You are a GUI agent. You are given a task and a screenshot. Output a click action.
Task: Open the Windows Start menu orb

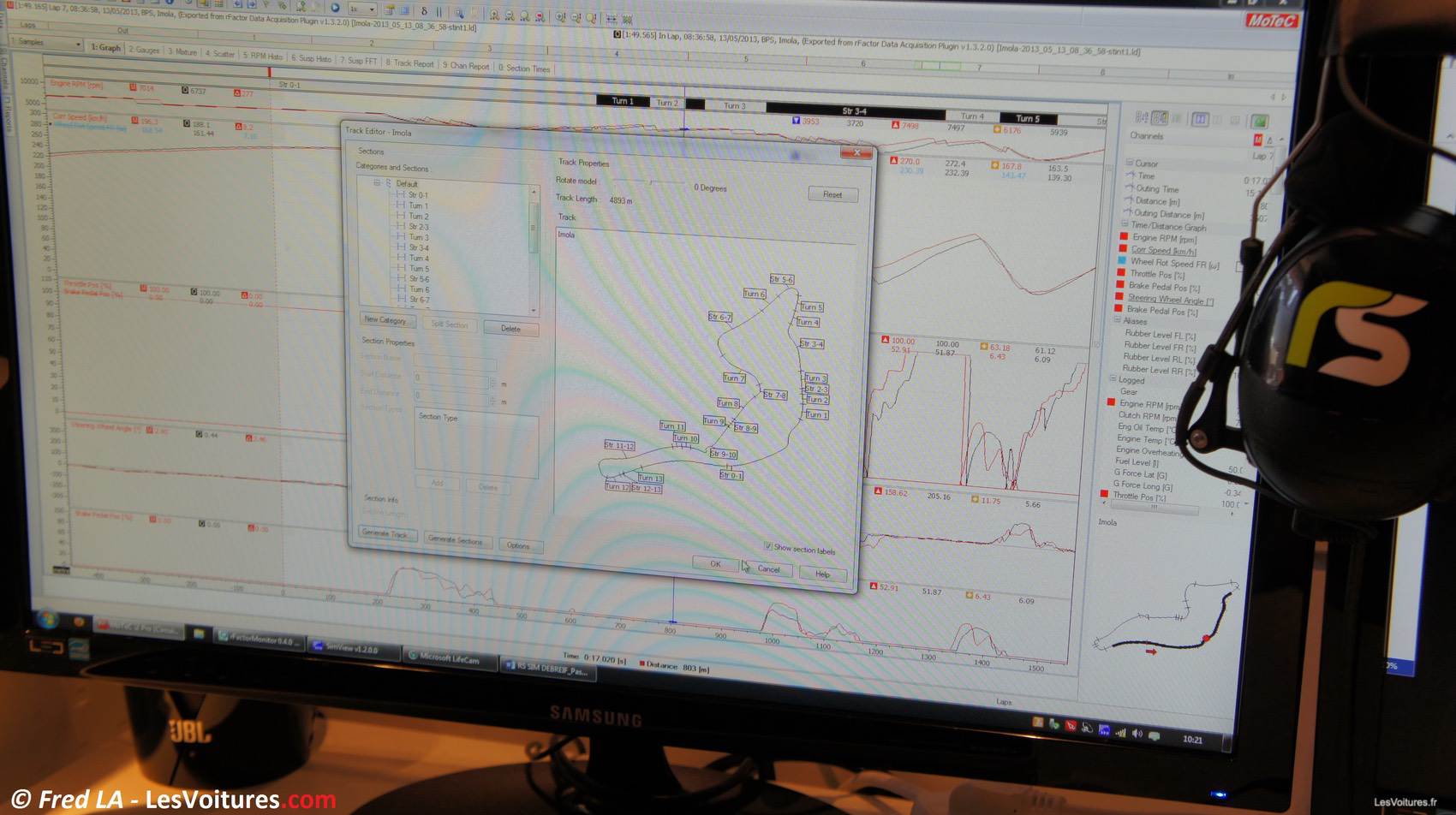point(47,617)
